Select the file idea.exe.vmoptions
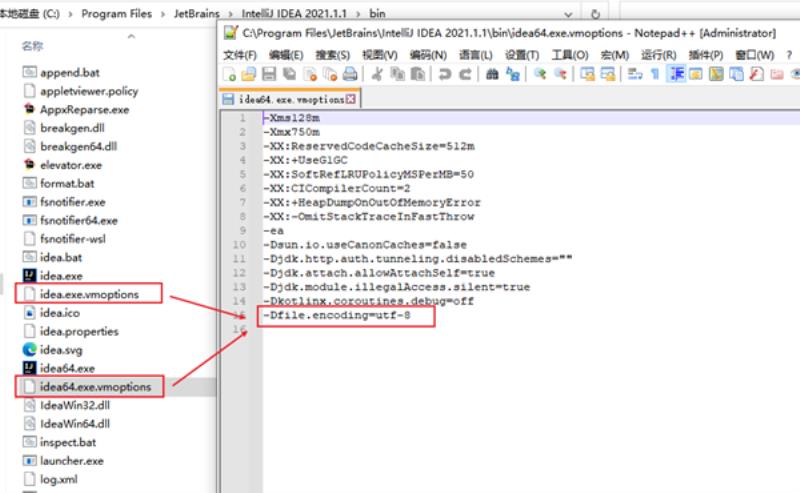Viewport: 800px width, 493px height. coord(89,294)
